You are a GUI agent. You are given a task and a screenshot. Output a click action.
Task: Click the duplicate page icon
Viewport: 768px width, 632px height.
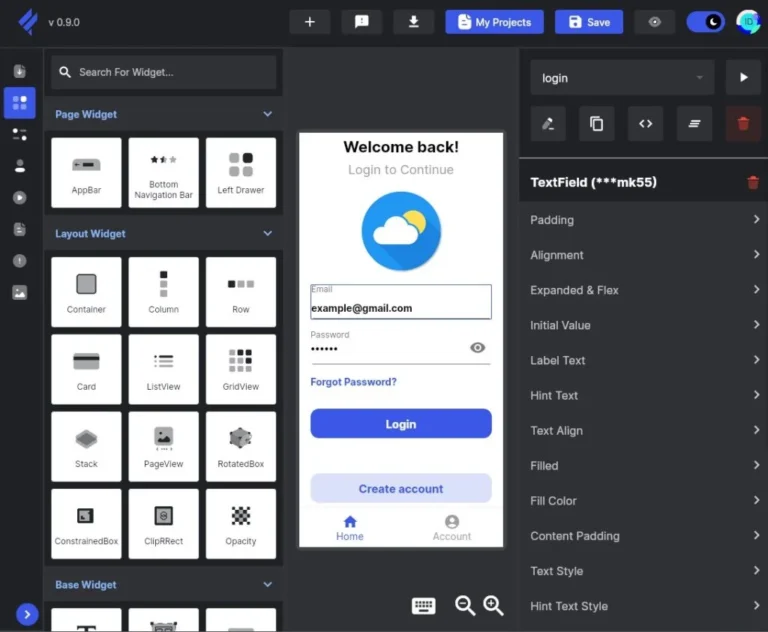[597, 123]
